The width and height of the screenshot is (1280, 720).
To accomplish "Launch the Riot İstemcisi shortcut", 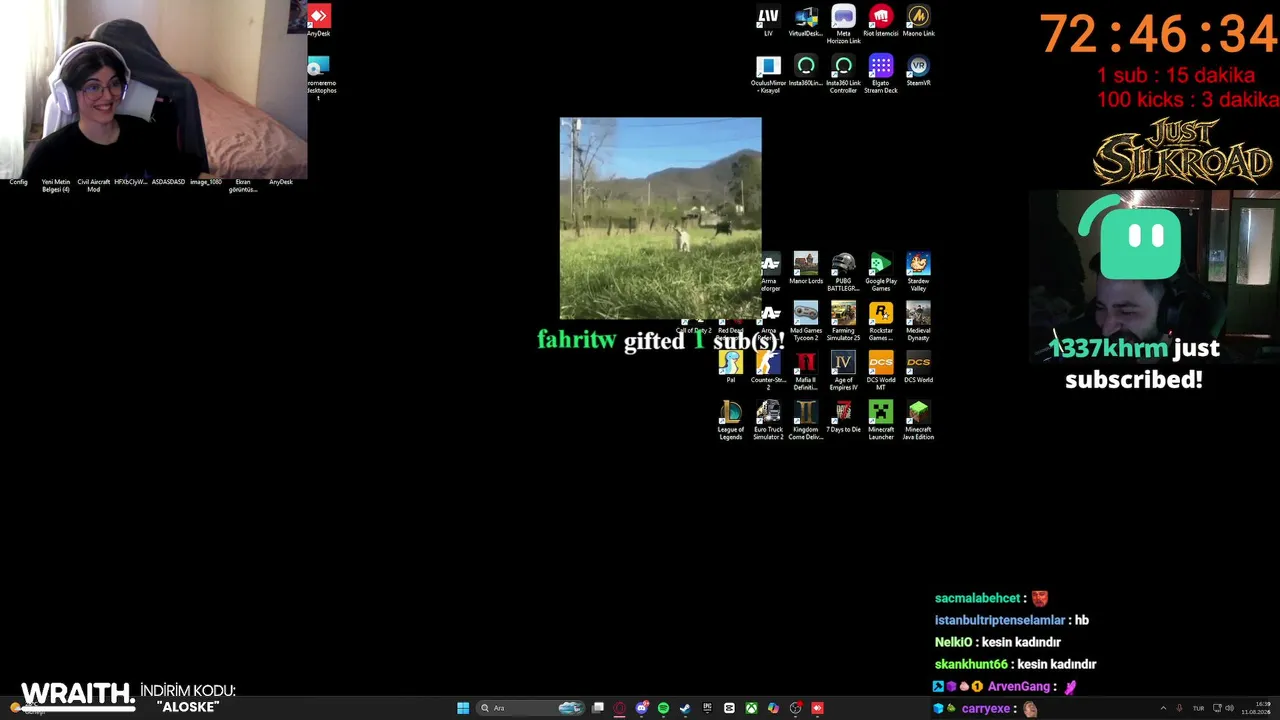I will click(881, 21).
